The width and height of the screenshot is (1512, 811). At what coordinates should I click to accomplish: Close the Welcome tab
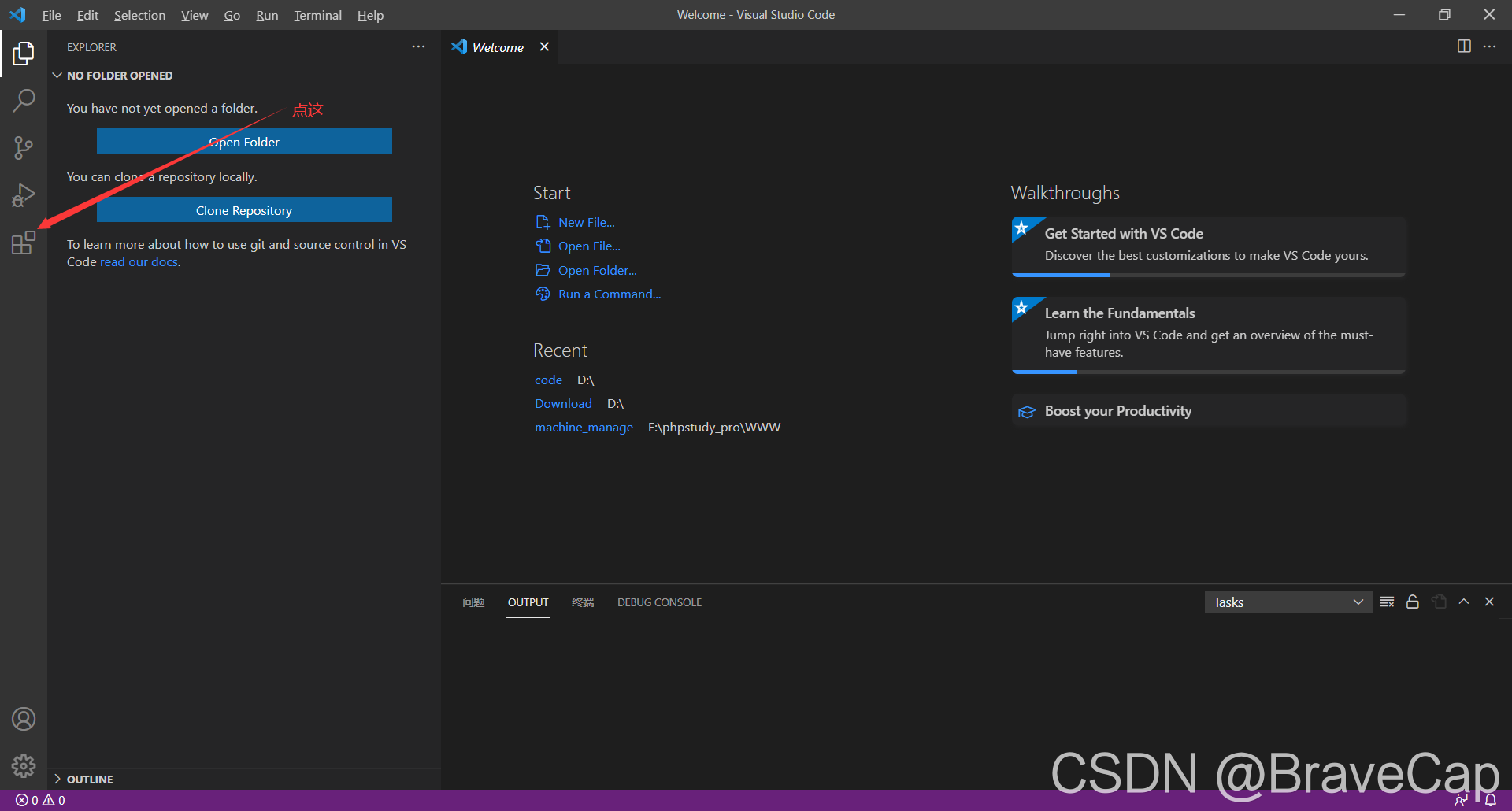pyautogui.click(x=544, y=47)
